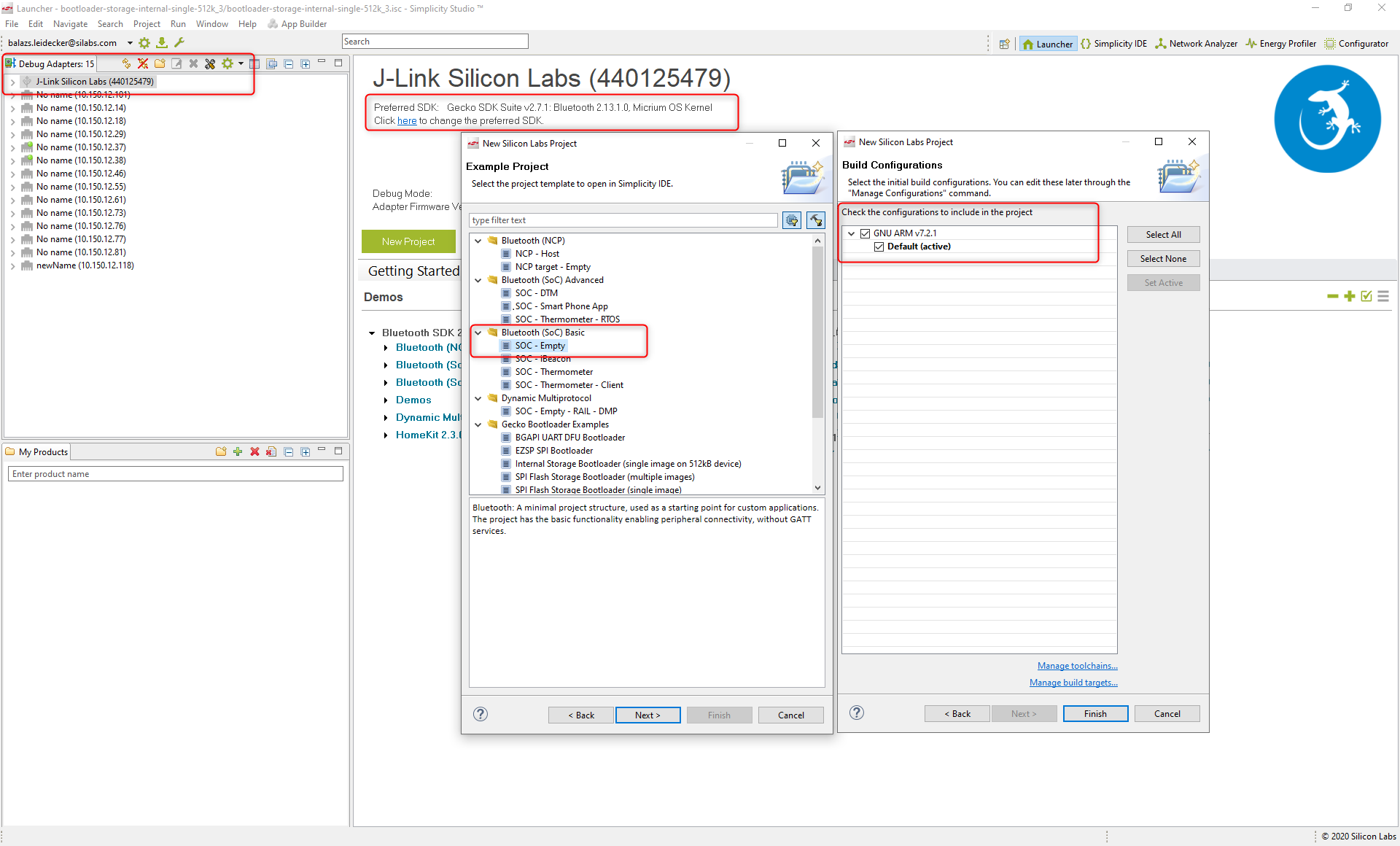Click the 'here' link to change preferred SDK
1400x846 pixels.
click(x=407, y=120)
